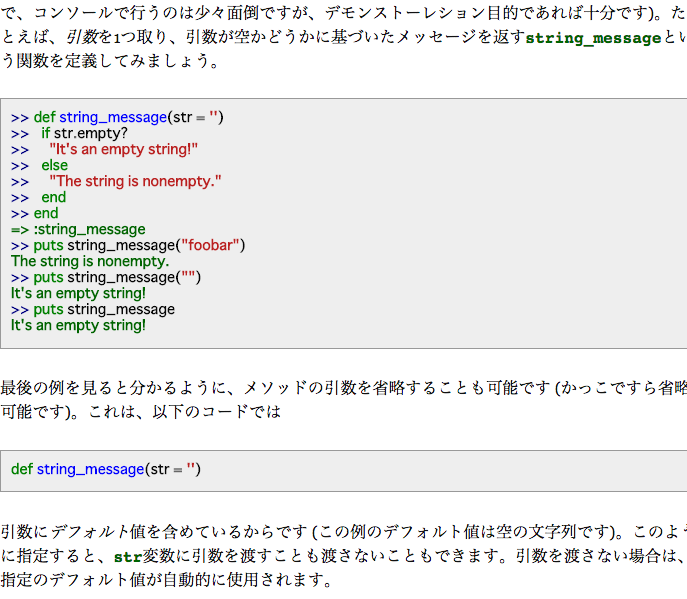Click the bold green string_message term in paragraph
Viewport: 687px width, 599px height.
(593, 38)
